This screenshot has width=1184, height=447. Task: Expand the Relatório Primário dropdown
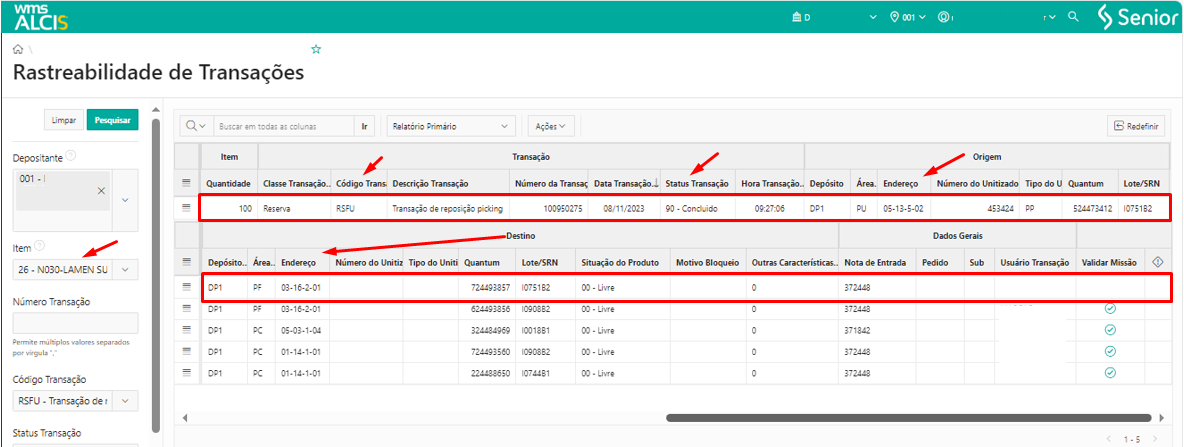coord(506,127)
